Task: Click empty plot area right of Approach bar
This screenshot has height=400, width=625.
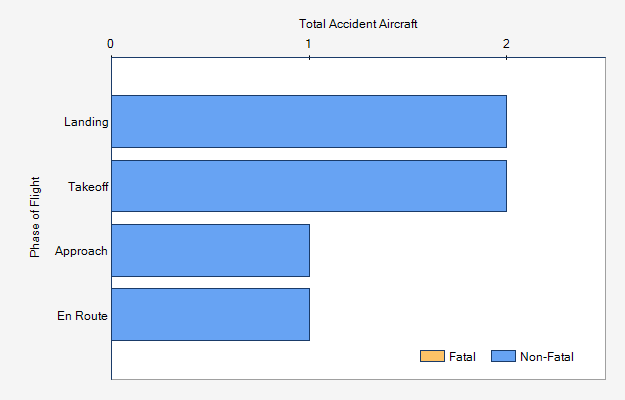Action: [457, 250]
